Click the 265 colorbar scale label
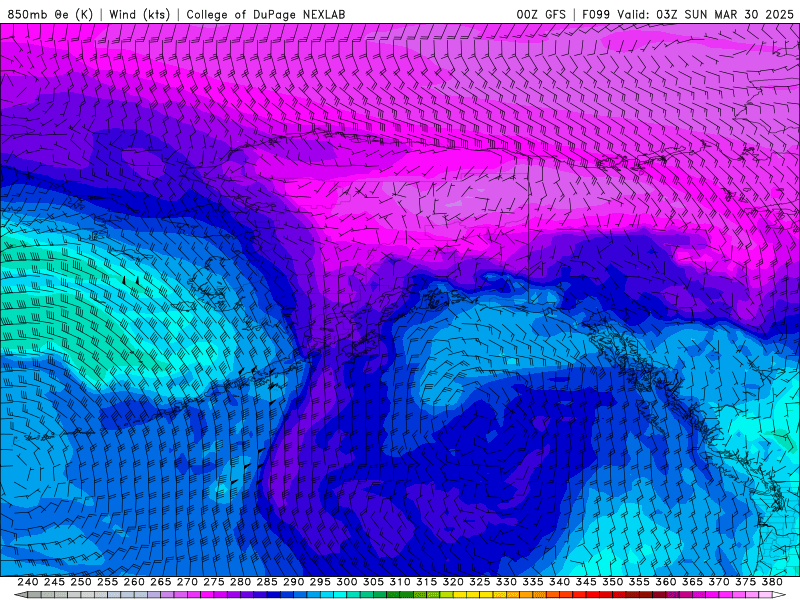Image resolution: width=800 pixels, height=600 pixels. (x=161, y=582)
